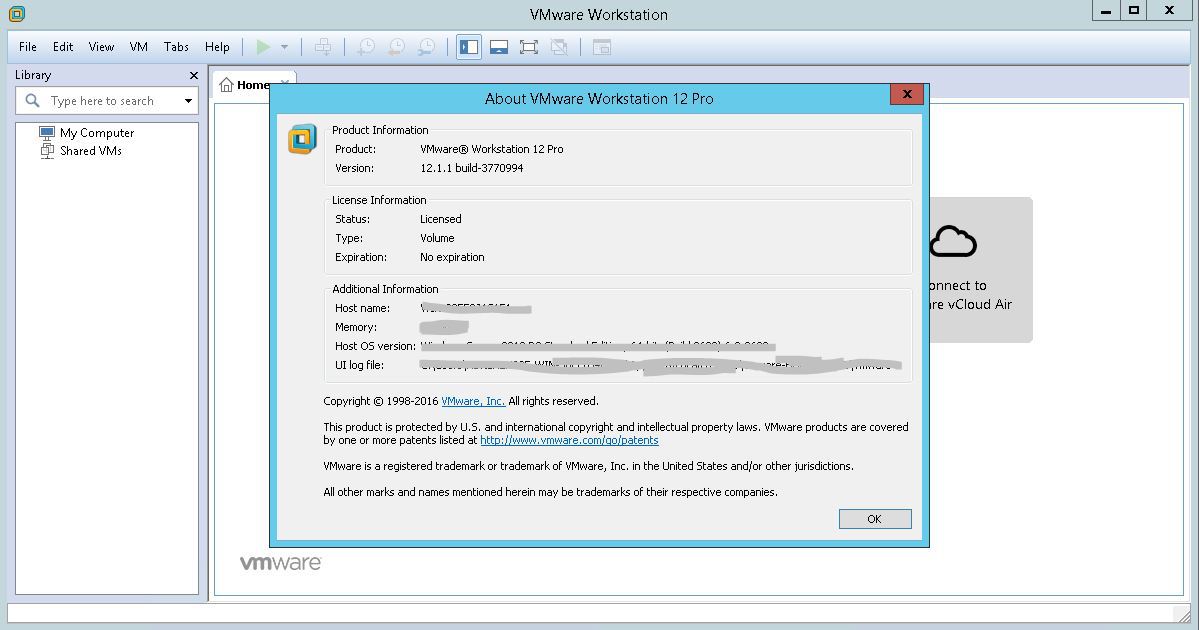Click the Revert to Snapshot icon
This screenshot has height=630, width=1199.
(396, 47)
